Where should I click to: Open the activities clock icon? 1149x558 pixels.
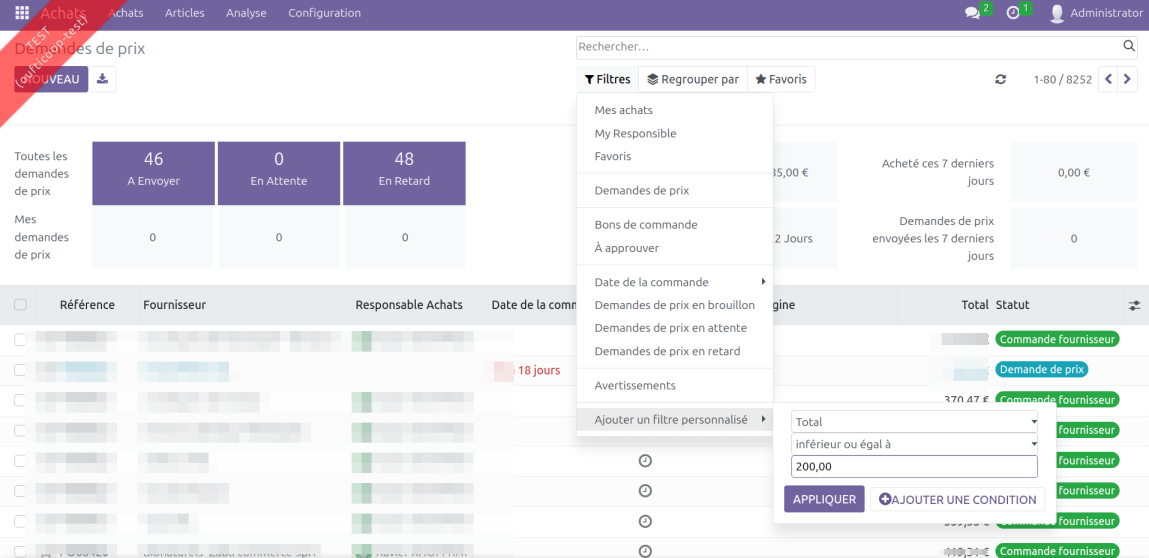coord(1013,13)
